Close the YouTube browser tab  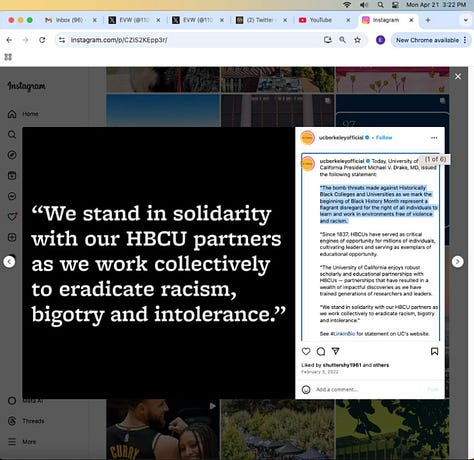[x=348, y=20]
